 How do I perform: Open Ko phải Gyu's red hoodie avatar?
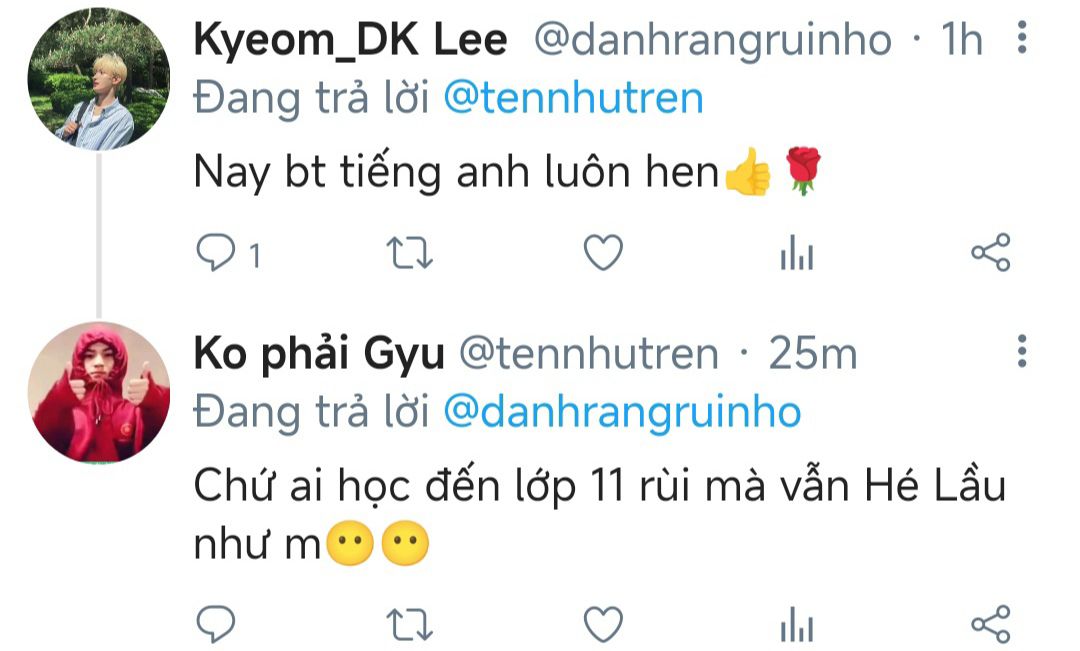coord(98,392)
